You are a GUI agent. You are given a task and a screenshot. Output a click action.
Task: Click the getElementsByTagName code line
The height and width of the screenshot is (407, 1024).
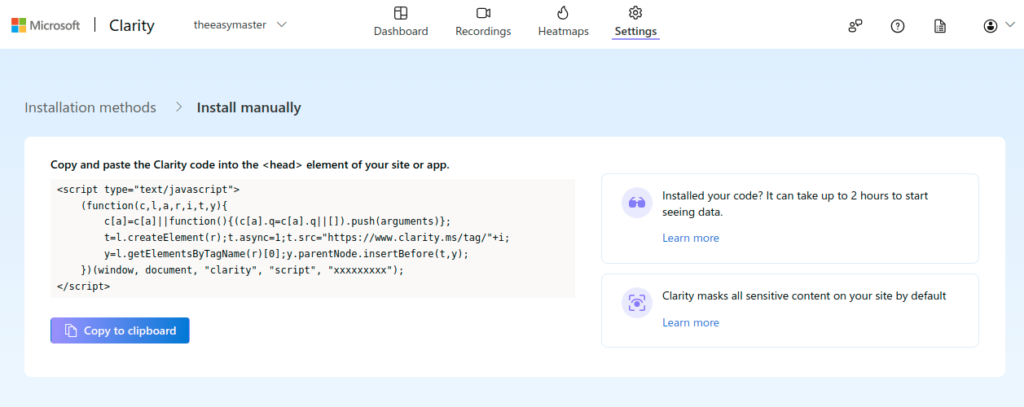click(286, 253)
